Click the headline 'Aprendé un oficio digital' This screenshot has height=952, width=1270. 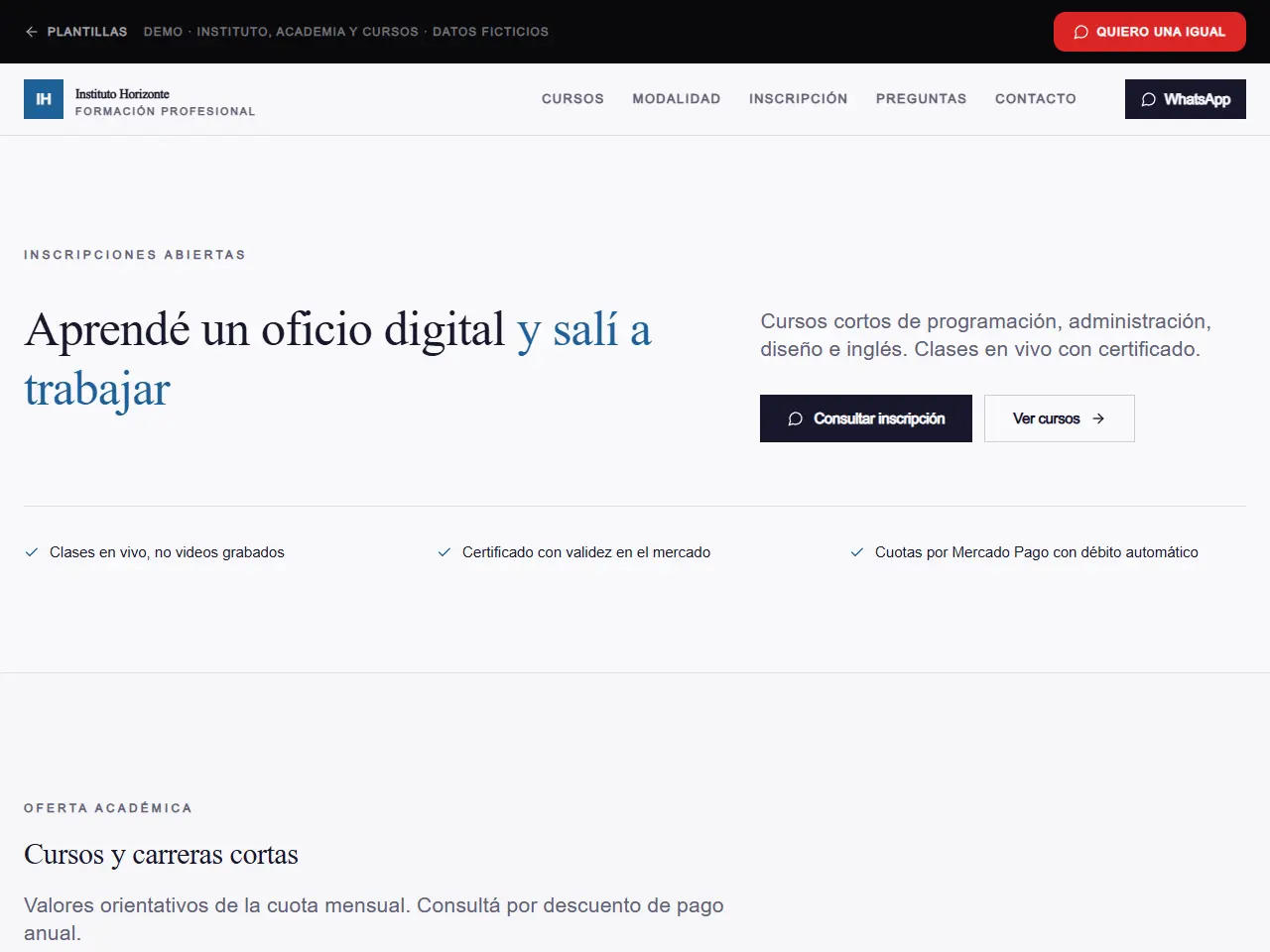click(x=265, y=329)
